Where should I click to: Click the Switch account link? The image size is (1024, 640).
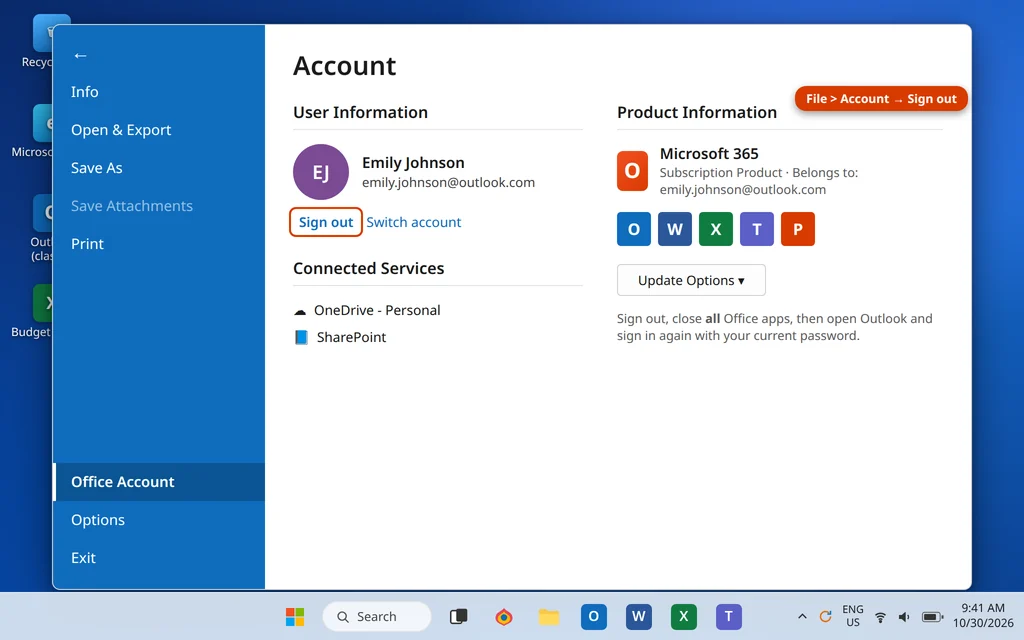(413, 222)
